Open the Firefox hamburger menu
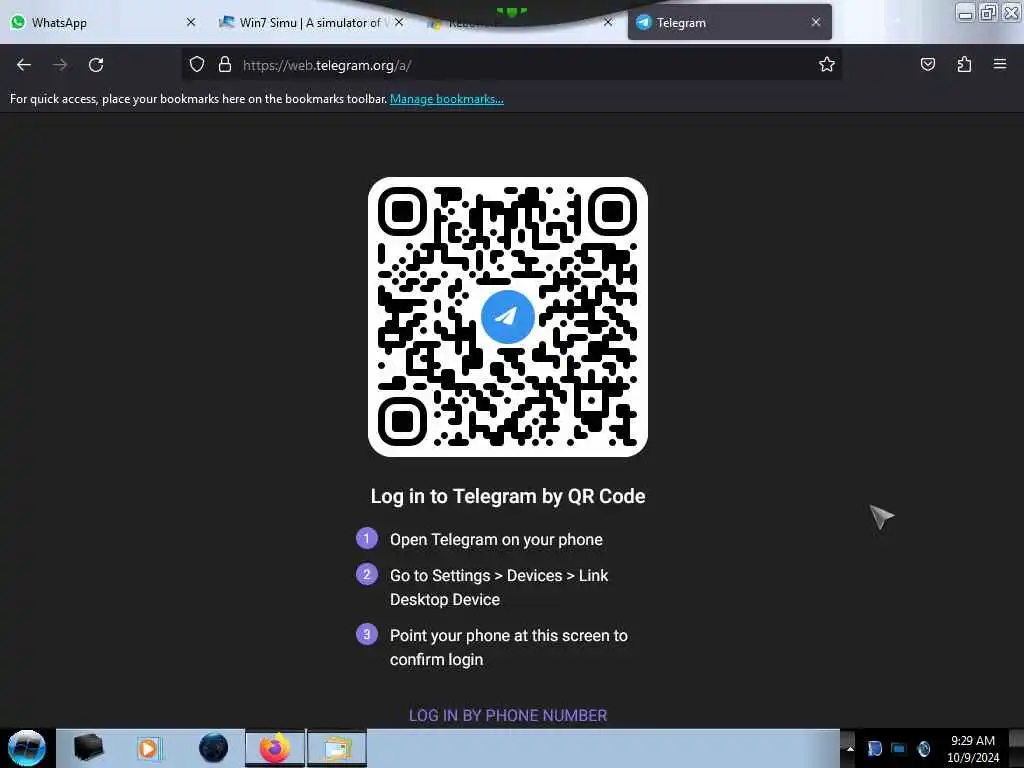The image size is (1024, 768). pyautogui.click(x=1000, y=64)
